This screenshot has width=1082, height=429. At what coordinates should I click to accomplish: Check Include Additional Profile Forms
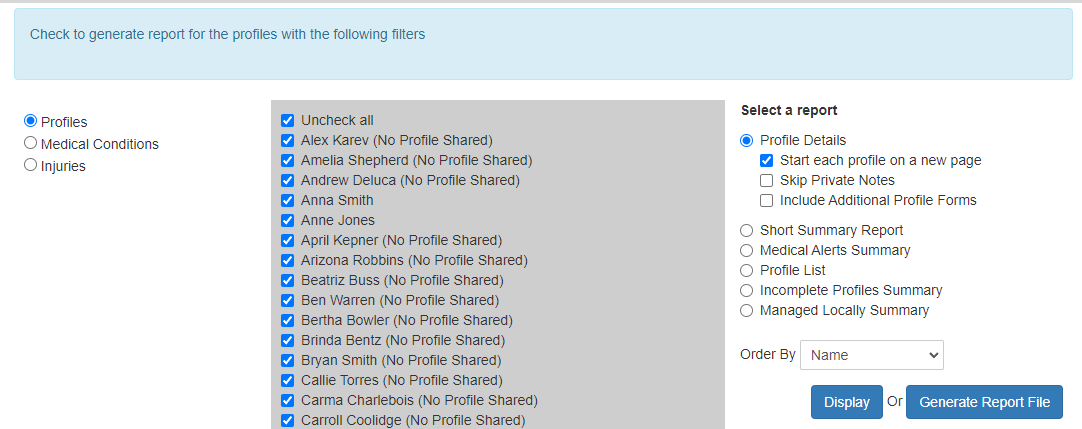pos(767,200)
